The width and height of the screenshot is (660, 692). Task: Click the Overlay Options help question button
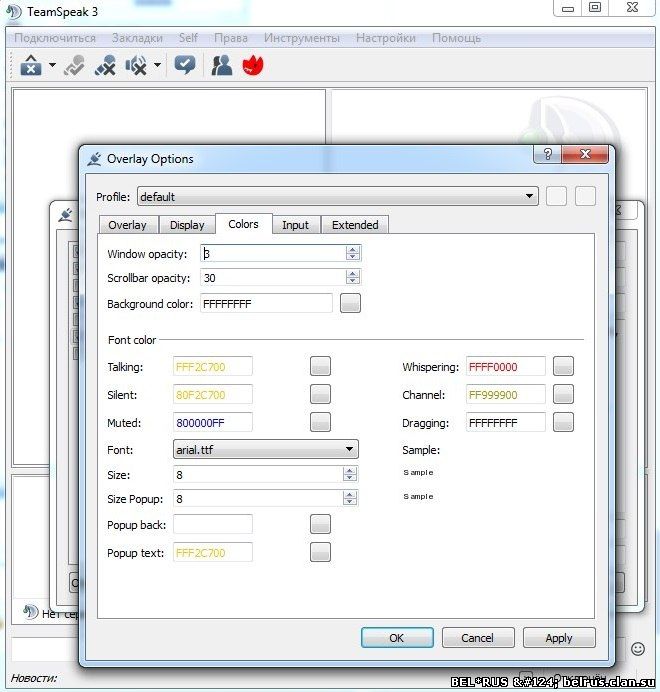(x=548, y=154)
